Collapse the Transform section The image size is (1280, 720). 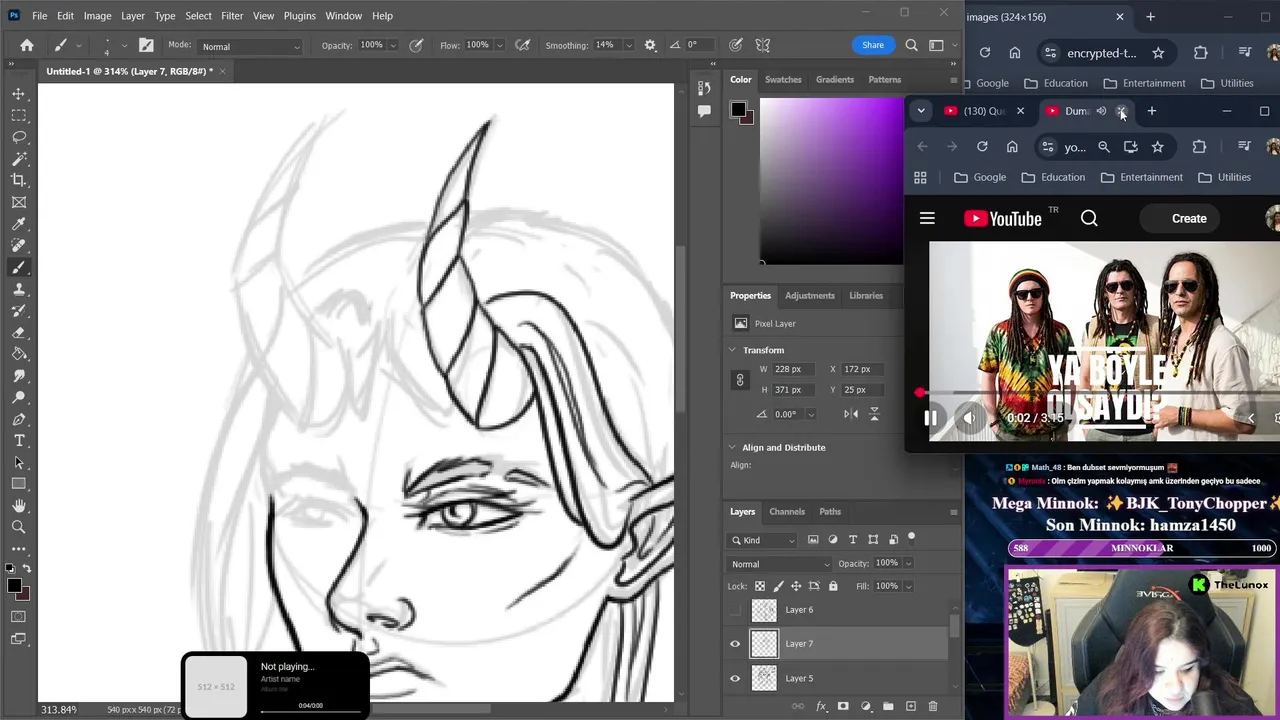pos(732,350)
